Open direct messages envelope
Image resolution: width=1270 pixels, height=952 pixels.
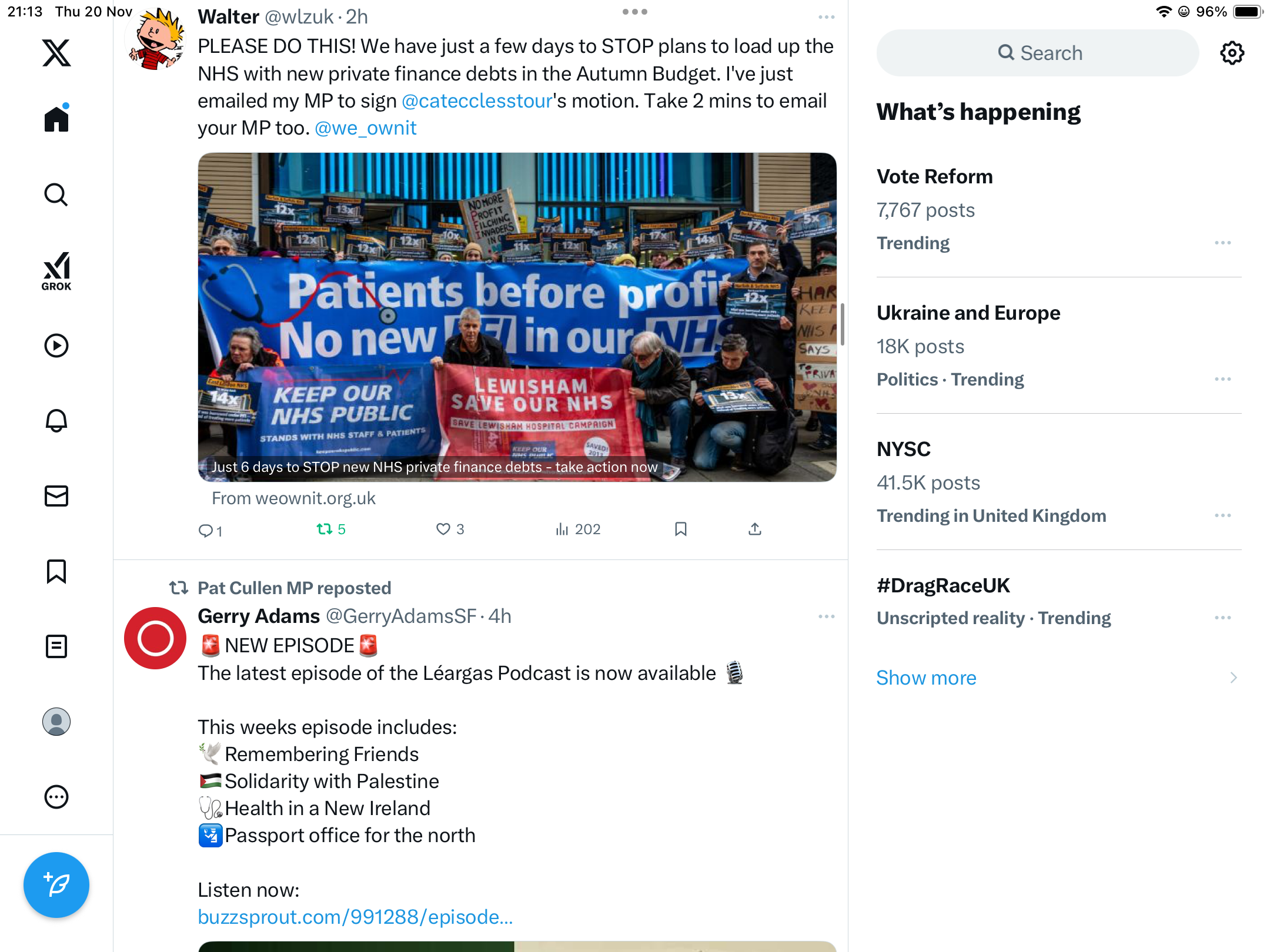56,495
